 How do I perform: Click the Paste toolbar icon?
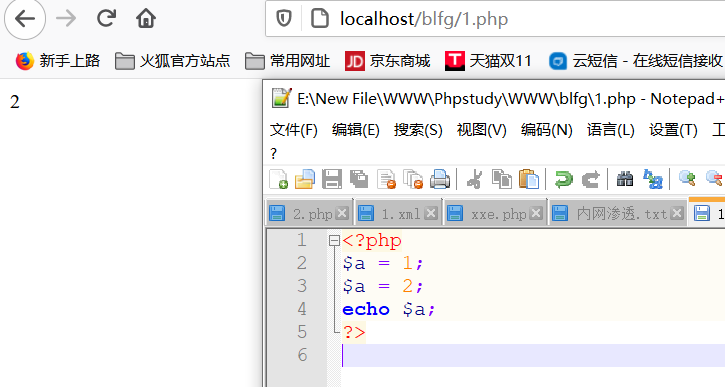click(x=528, y=179)
